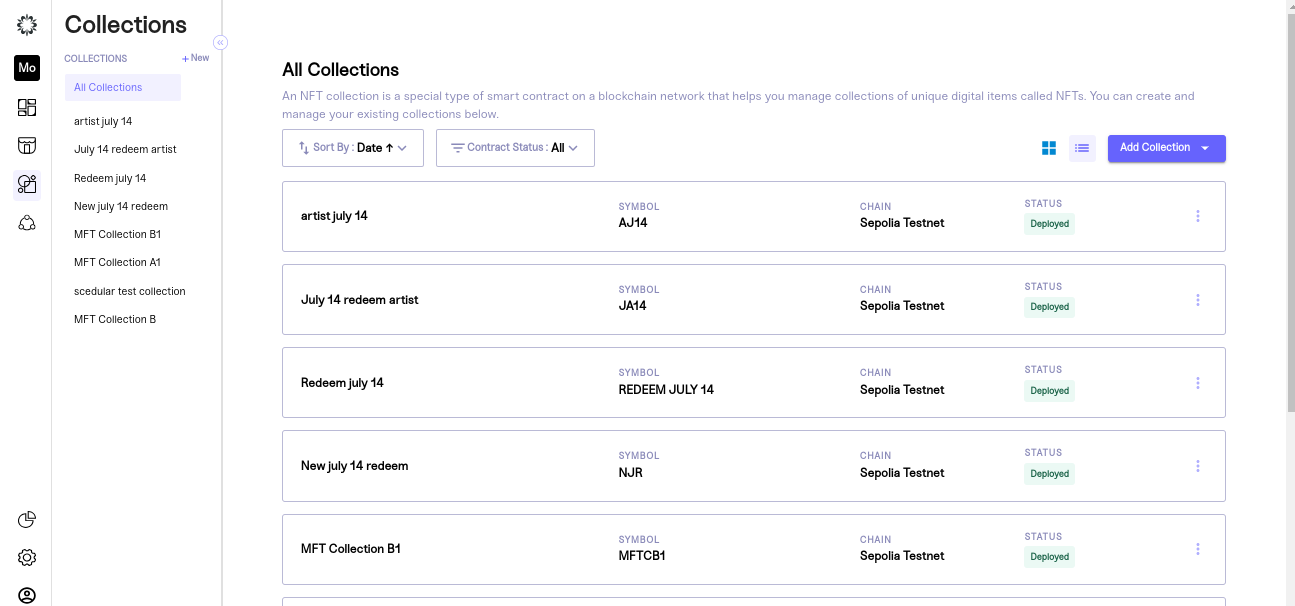Expand the Add Collection dropdown arrow
The image size is (1295, 606).
1205,148
